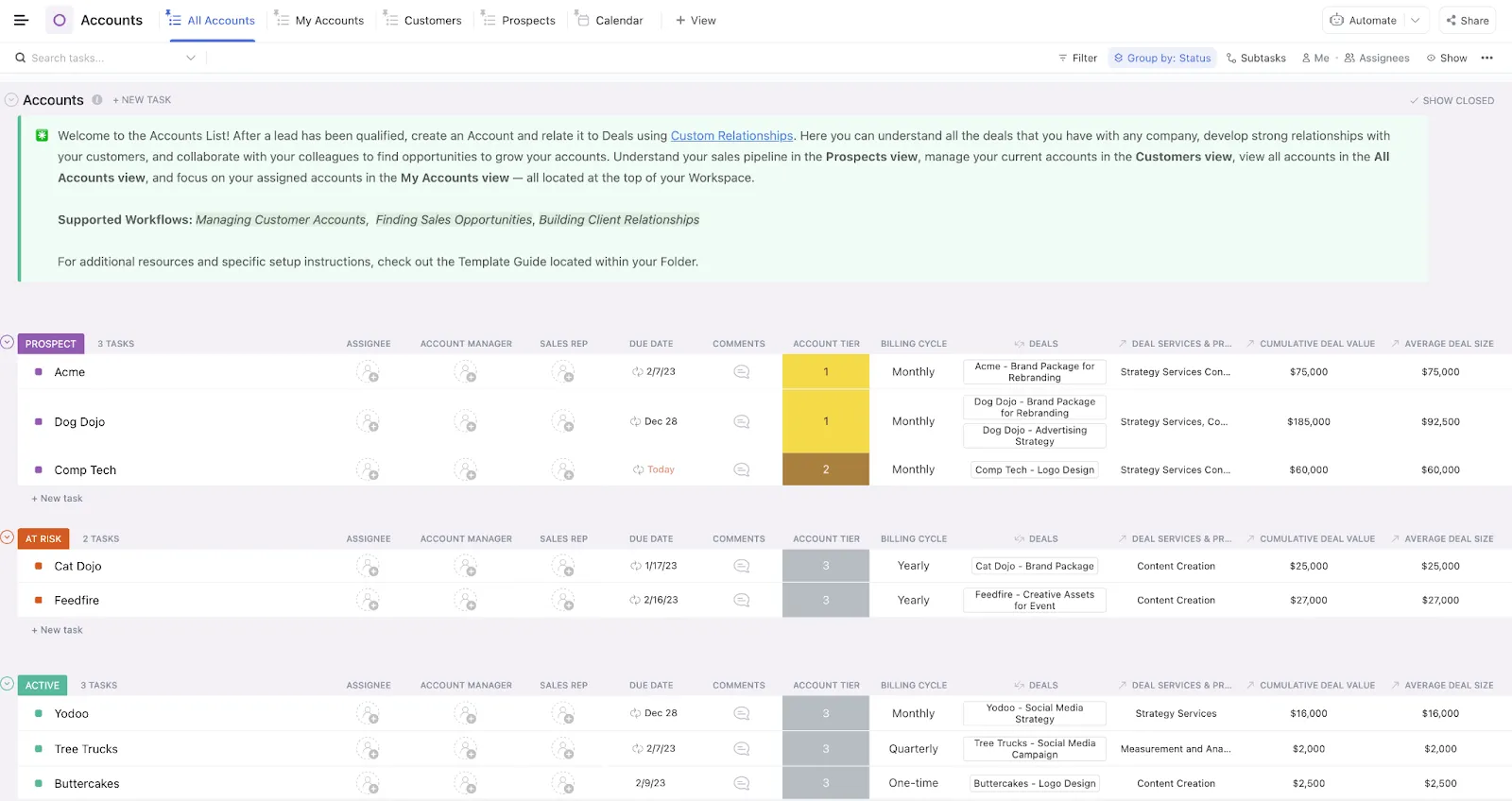Assign a sales rep to Cat Dojo

(x=563, y=566)
